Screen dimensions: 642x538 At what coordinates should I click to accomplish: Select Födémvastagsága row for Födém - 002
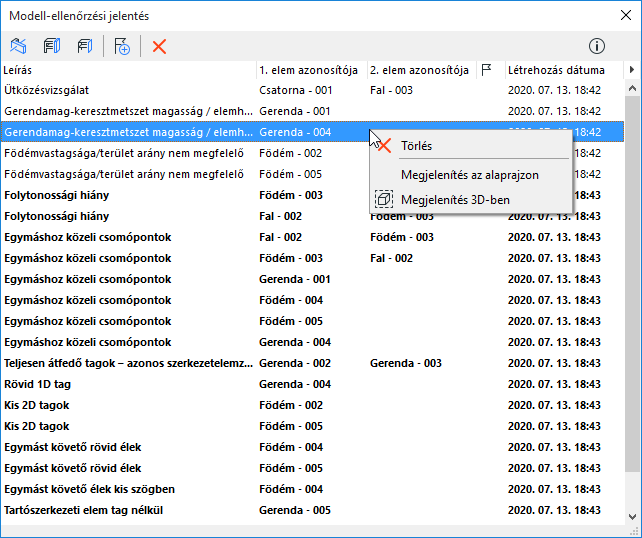point(313,153)
